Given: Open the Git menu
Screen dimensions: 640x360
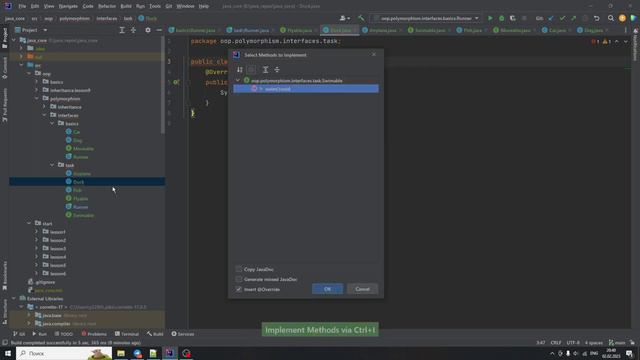Looking at the screenshot, I should 169,6.
